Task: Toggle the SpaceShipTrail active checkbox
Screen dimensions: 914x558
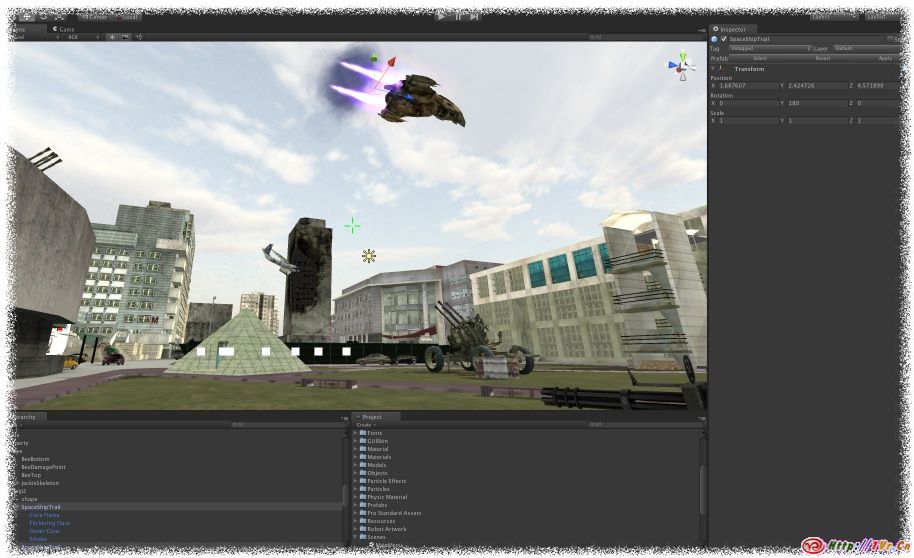Action: 724,39
